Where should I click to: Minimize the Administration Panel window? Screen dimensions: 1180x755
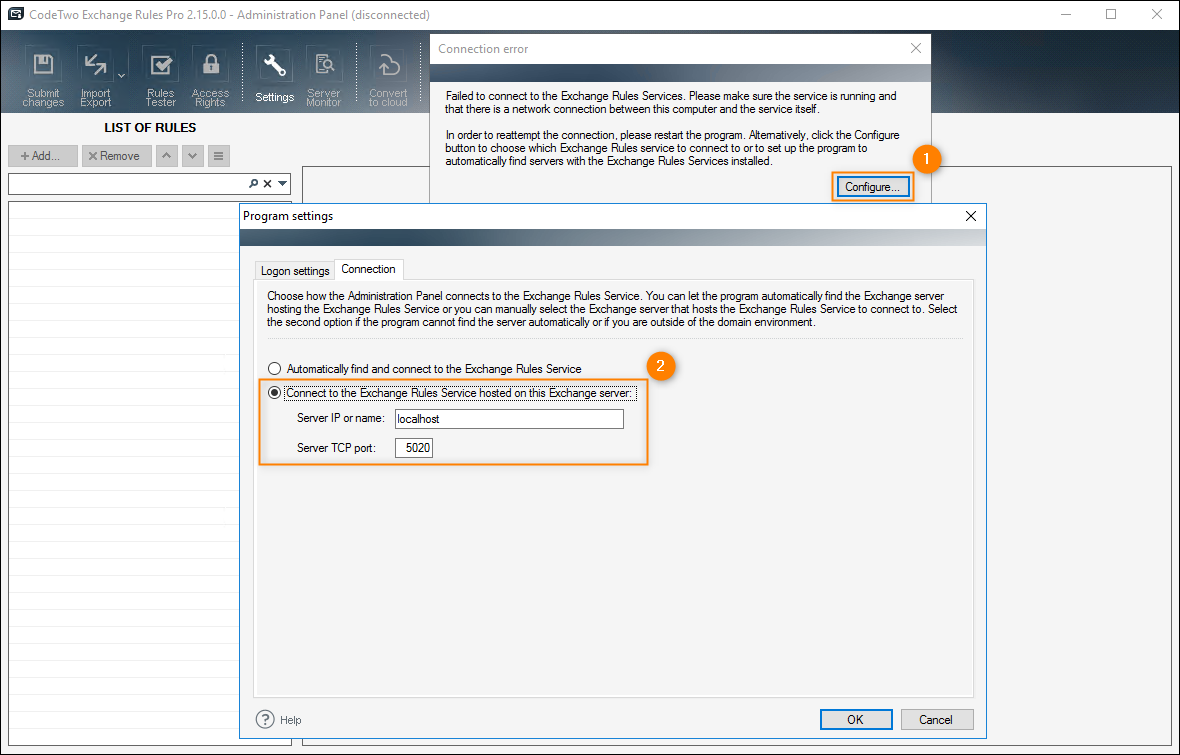click(1065, 14)
